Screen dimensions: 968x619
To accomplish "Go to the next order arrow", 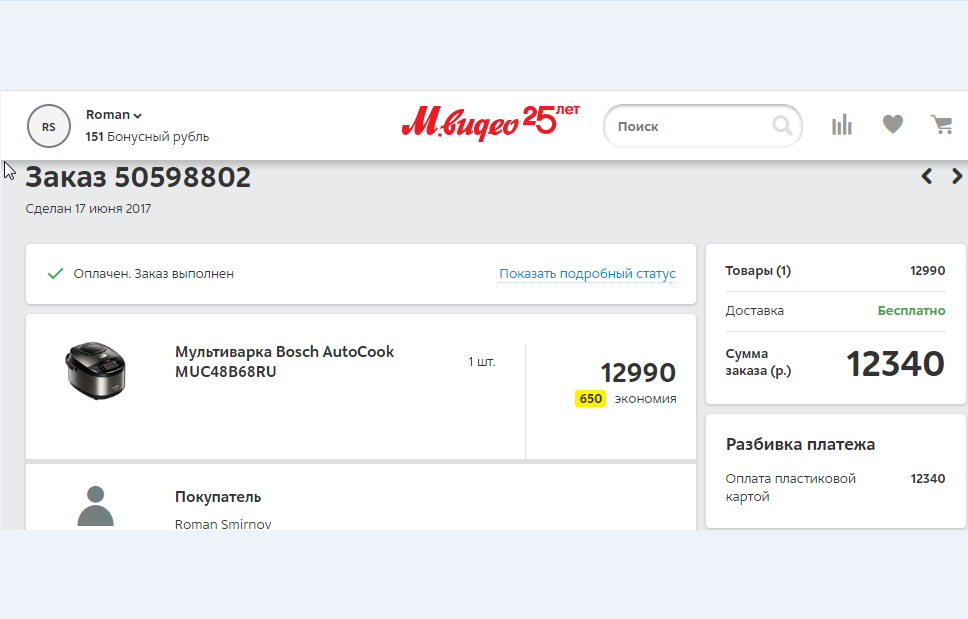I will (957, 177).
